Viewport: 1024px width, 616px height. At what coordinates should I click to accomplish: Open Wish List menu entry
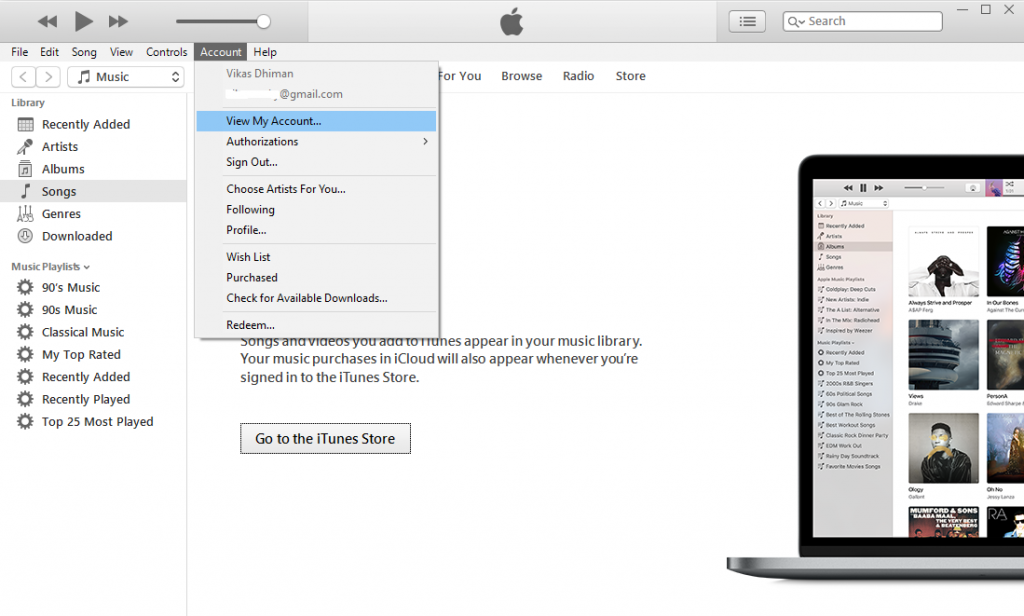click(x=316, y=257)
